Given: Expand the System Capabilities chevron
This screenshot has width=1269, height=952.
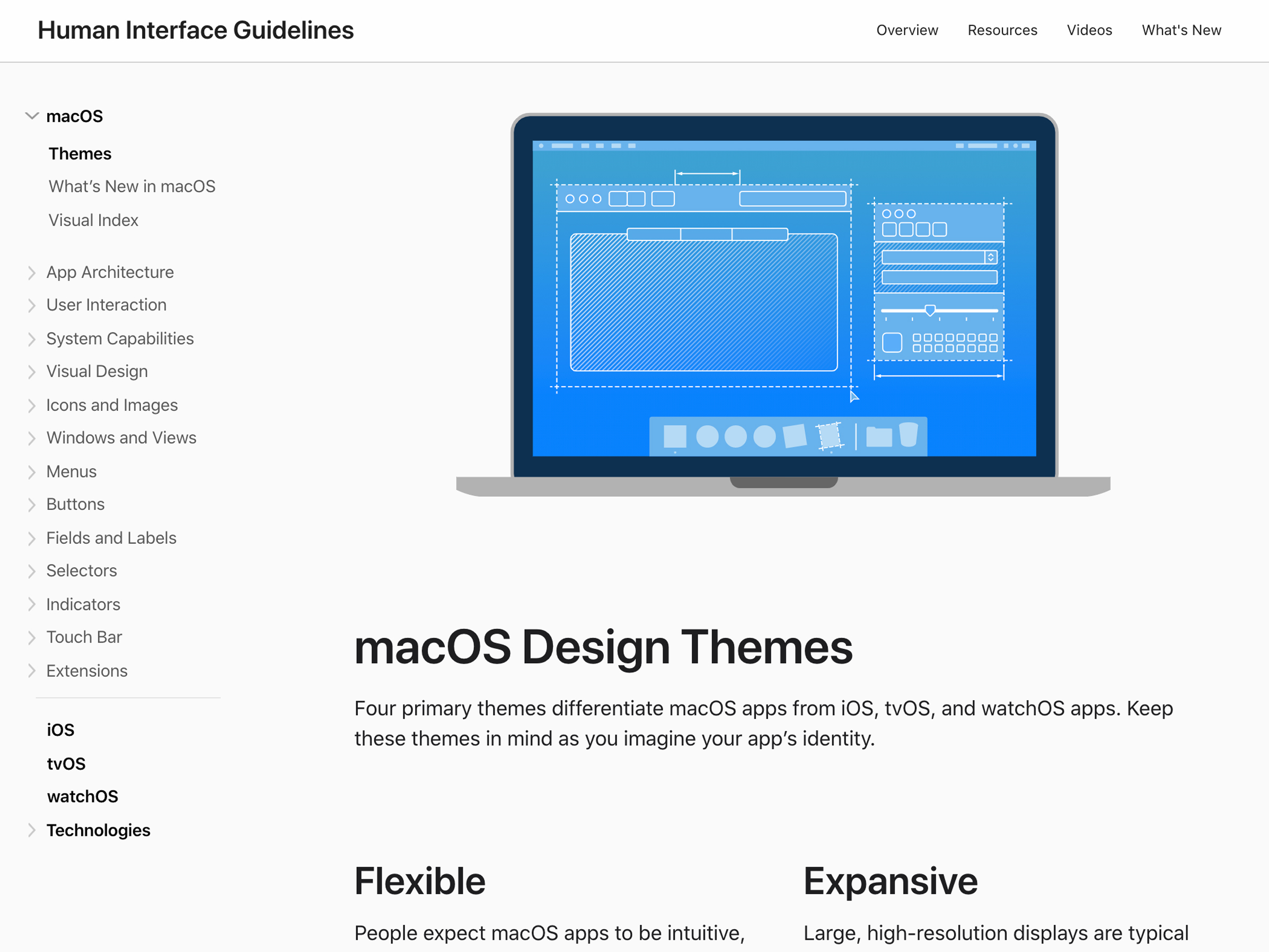Looking at the screenshot, I should click(x=33, y=339).
